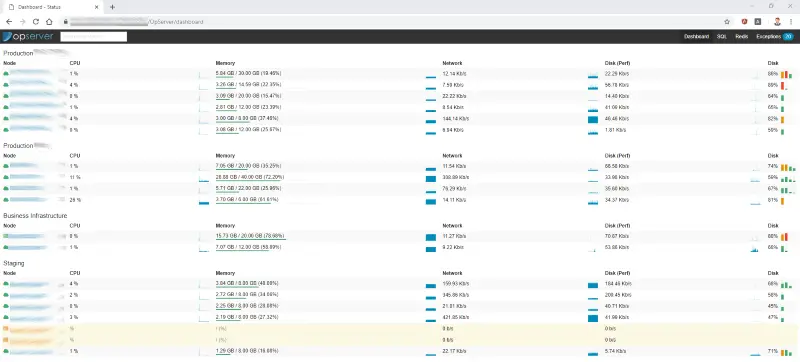Click the OpServer search box
This screenshot has width=800, height=362.
pyautogui.click(x=93, y=37)
